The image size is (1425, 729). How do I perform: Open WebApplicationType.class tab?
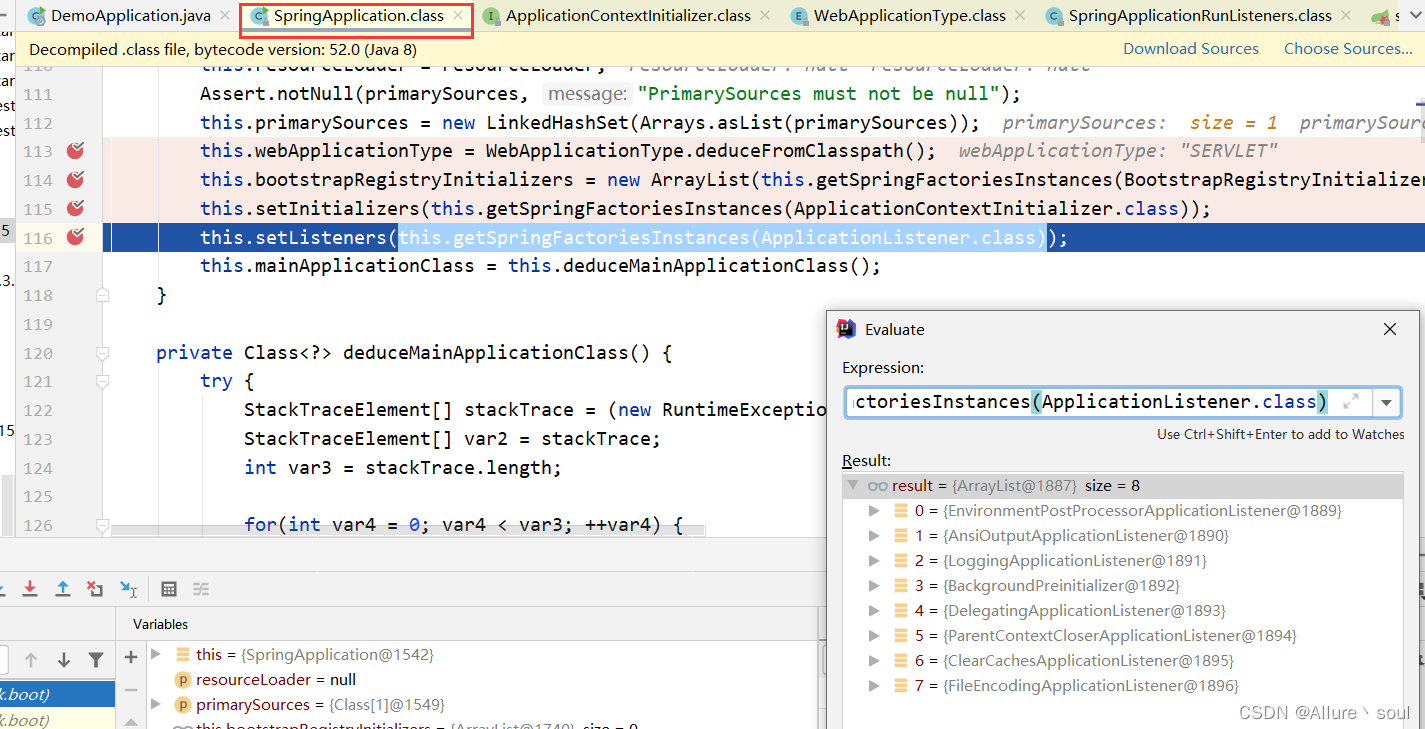point(909,16)
